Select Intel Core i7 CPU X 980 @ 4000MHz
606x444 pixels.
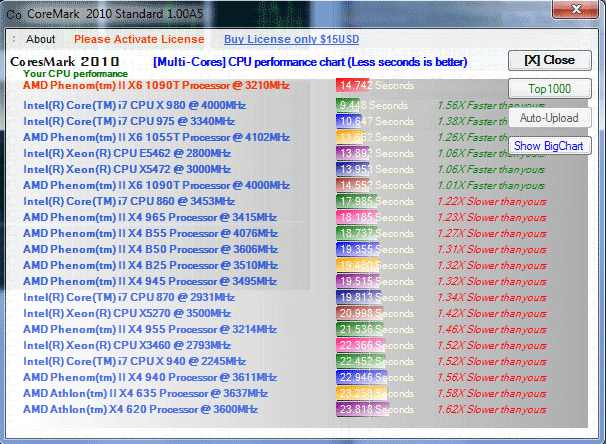(x=134, y=105)
